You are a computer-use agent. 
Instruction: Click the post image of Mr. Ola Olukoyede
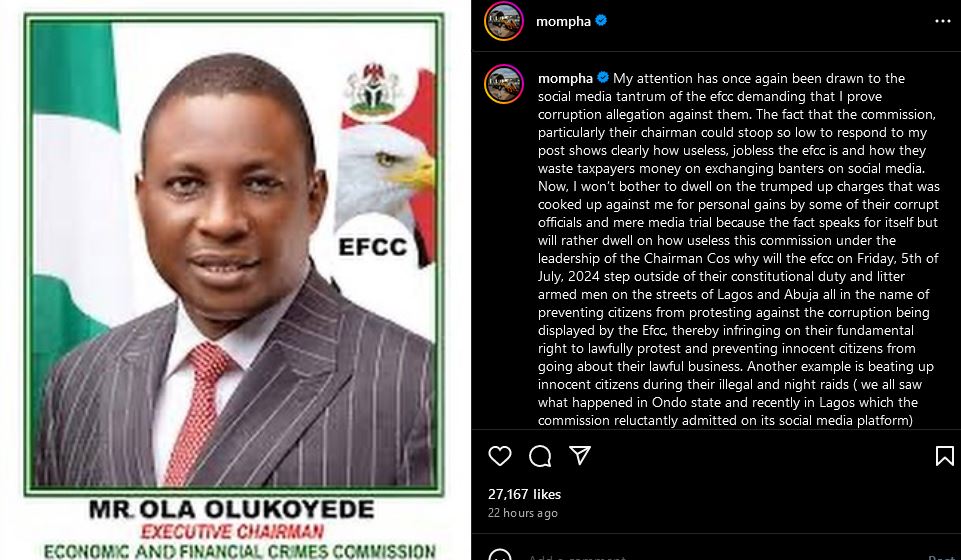(x=234, y=280)
